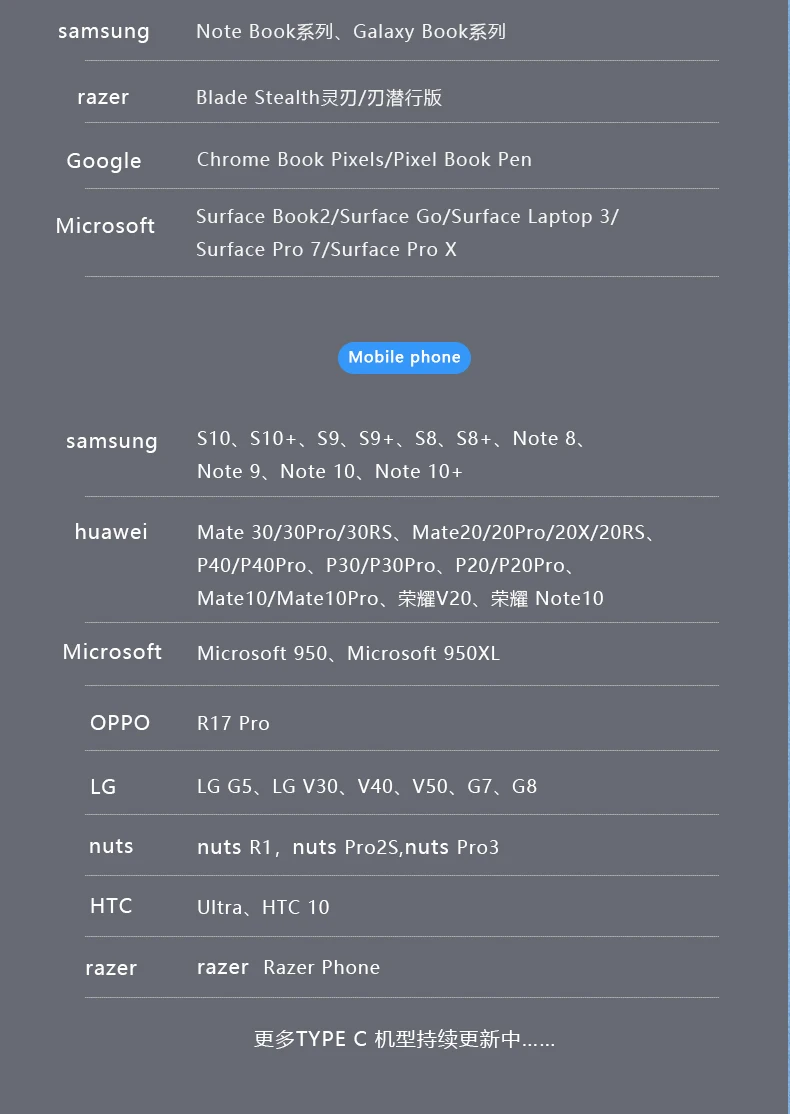This screenshot has height=1114, width=790.
Task: Click the text Microsoft 950、Microsoft 950XL
Action: coord(349,654)
